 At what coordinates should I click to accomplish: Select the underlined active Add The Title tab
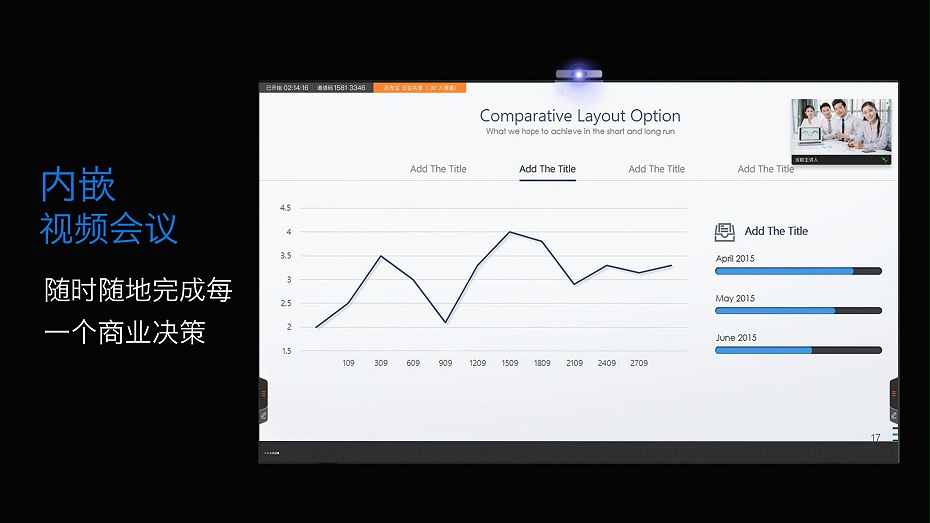click(x=547, y=169)
